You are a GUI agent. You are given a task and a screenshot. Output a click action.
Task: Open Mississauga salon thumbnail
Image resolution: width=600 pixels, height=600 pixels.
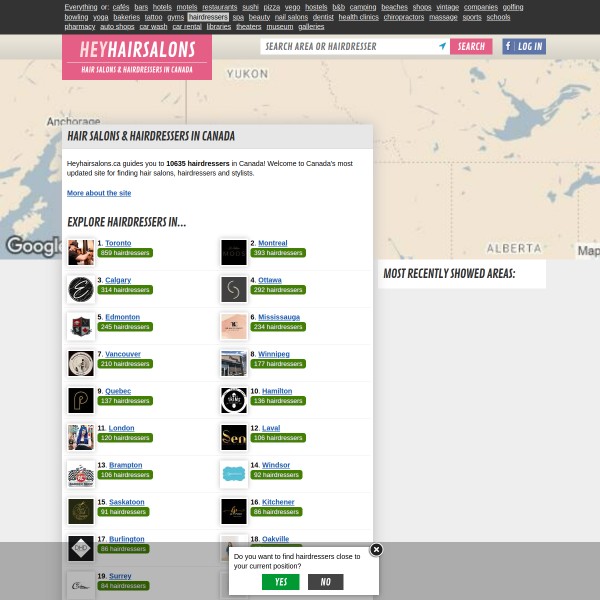pyautogui.click(x=234, y=326)
